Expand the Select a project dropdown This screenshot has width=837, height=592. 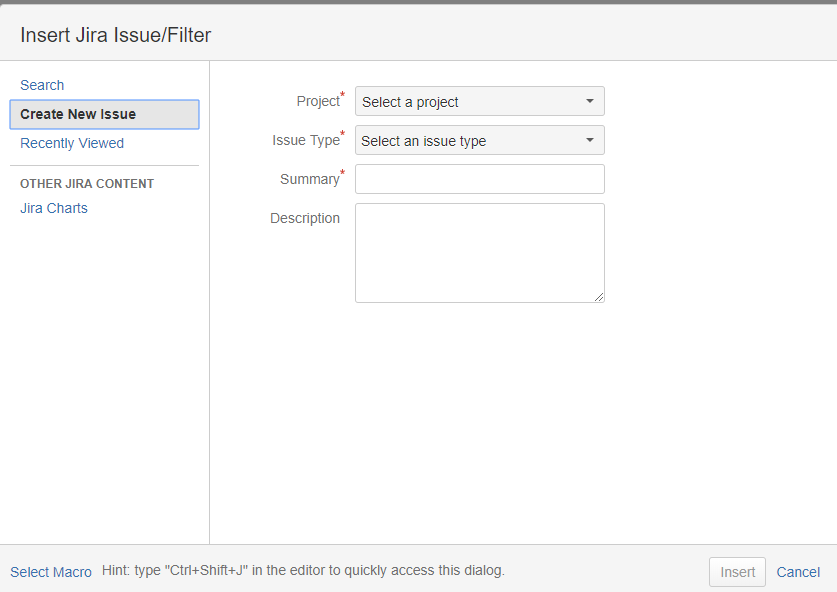(480, 101)
